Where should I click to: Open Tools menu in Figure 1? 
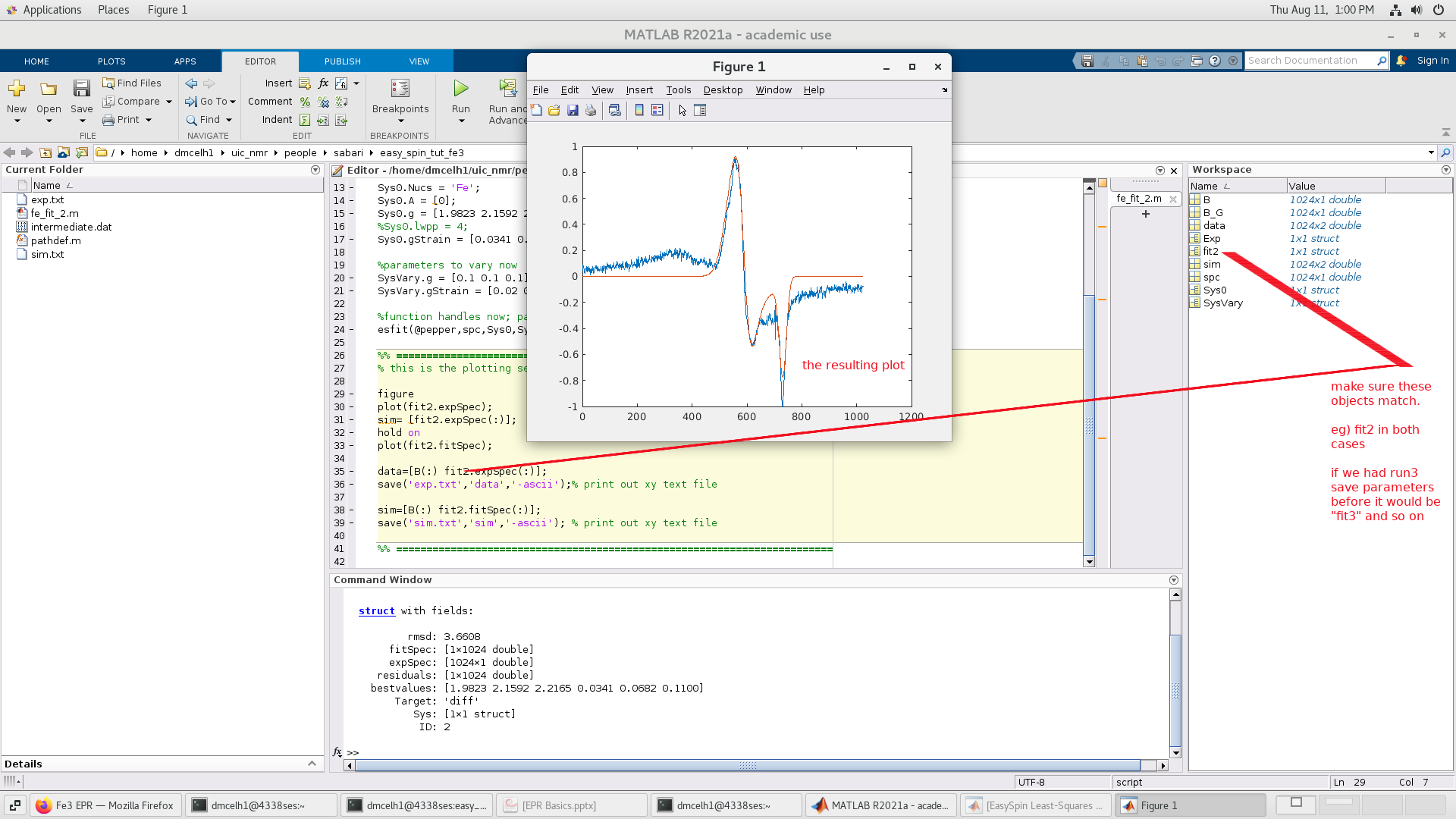pos(678,90)
